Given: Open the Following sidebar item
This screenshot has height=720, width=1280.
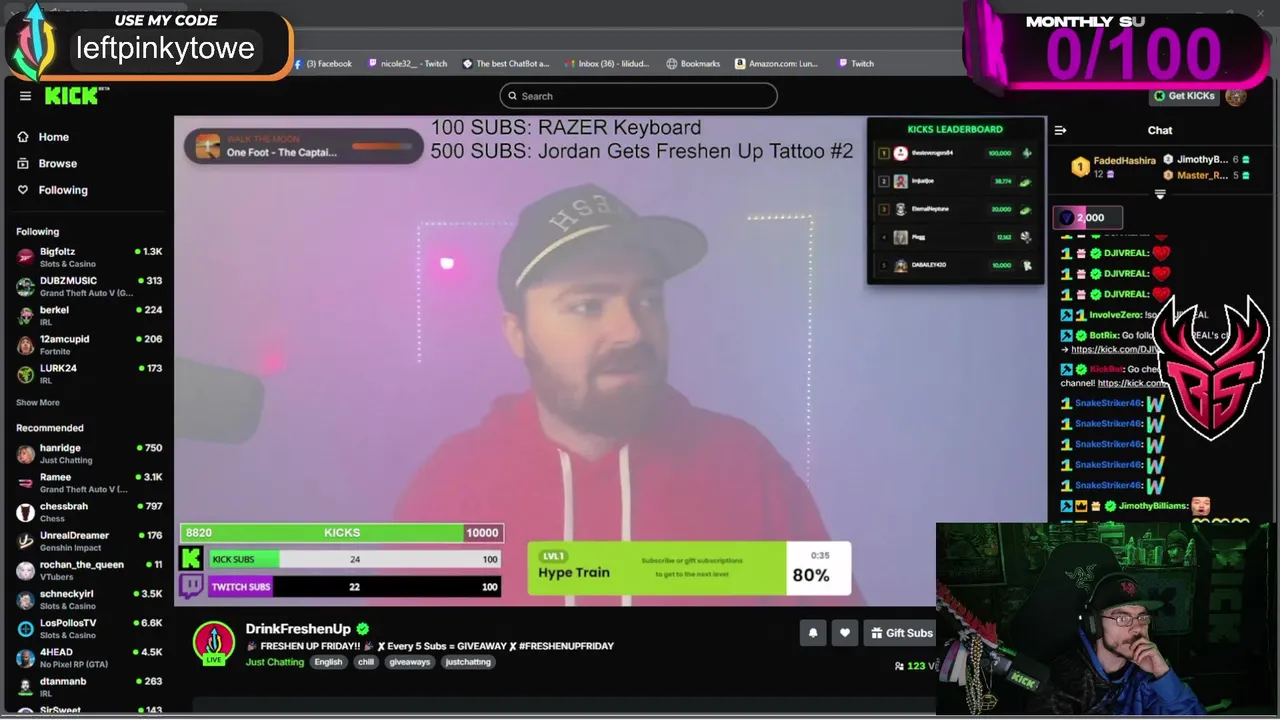Looking at the screenshot, I should pos(62,190).
